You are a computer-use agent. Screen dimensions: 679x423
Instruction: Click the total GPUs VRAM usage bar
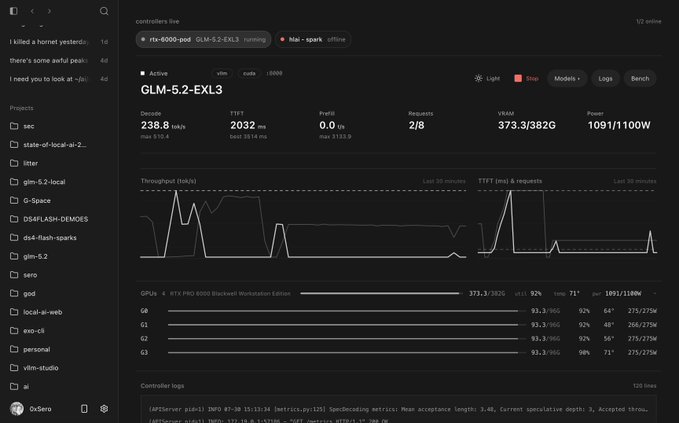(380, 294)
